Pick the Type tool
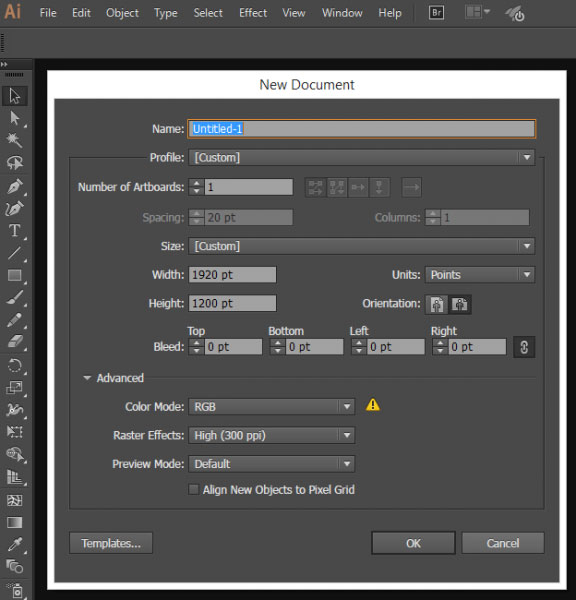Image resolution: width=576 pixels, height=600 pixels. pos(15,230)
